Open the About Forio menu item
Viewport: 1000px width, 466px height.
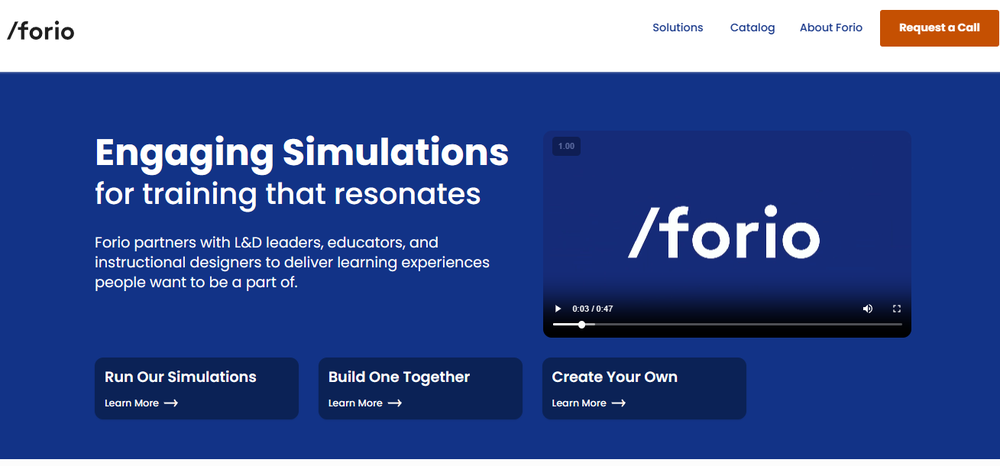[831, 28]
